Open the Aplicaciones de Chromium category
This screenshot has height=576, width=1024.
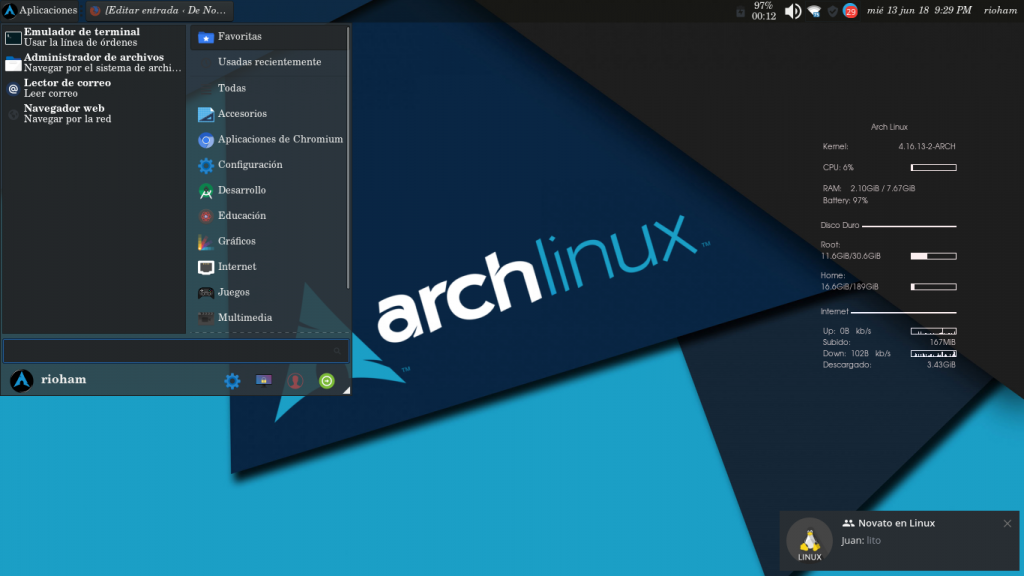[268, 139]
